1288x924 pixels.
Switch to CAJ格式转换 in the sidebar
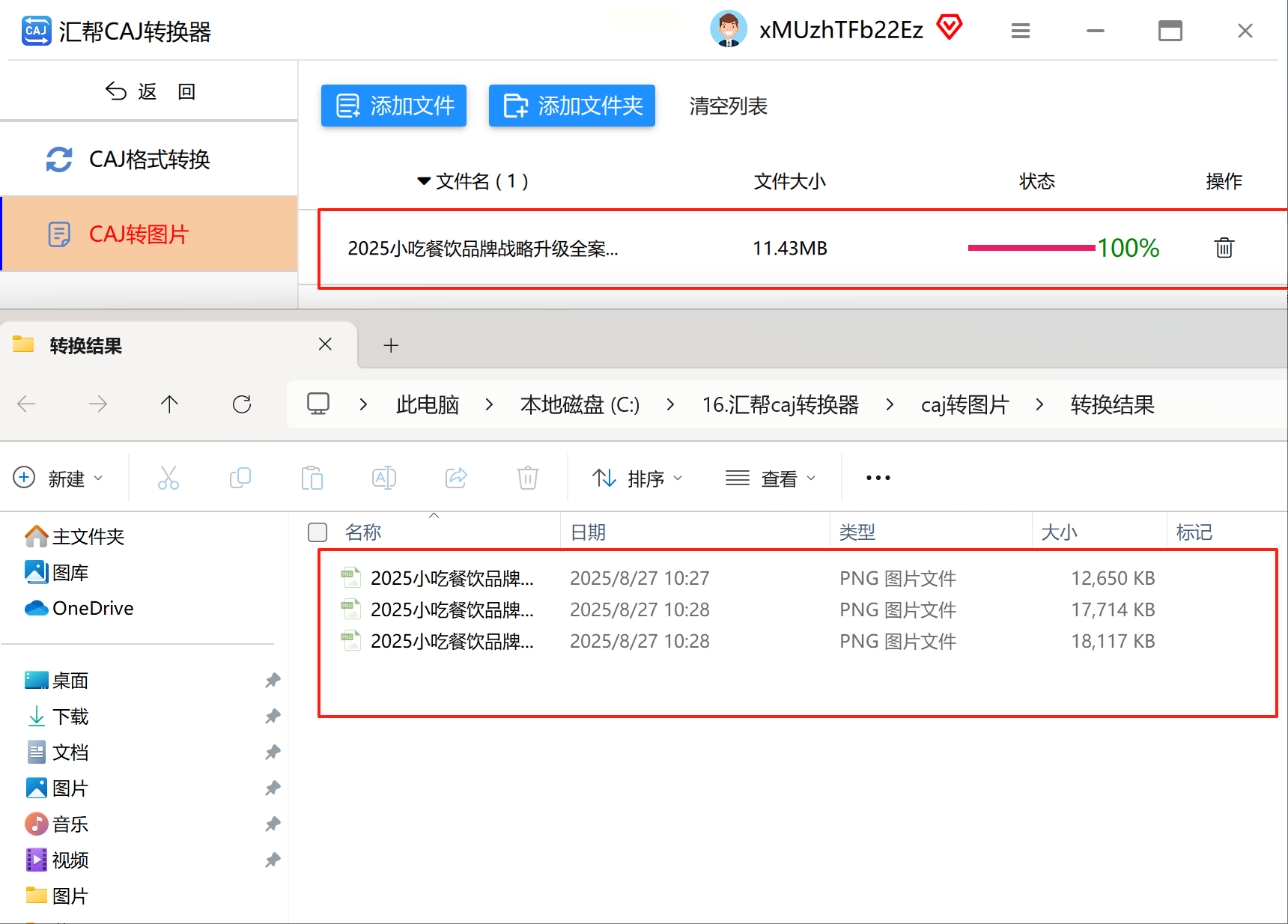(x=149, y=159)
